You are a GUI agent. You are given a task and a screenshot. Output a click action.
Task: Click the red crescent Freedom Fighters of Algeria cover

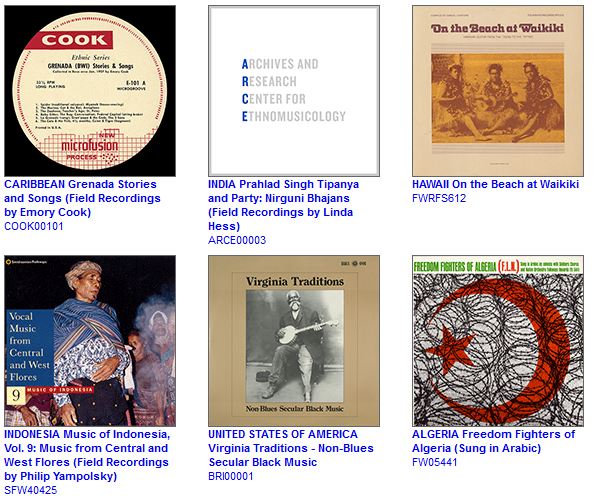point(498,341)
